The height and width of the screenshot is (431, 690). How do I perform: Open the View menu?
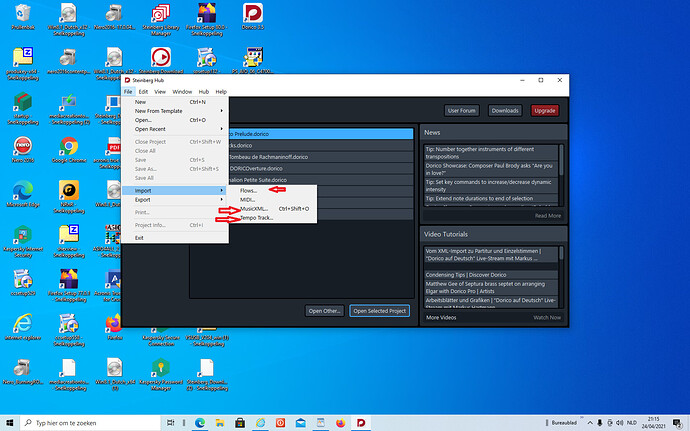(x=160, y=92)
